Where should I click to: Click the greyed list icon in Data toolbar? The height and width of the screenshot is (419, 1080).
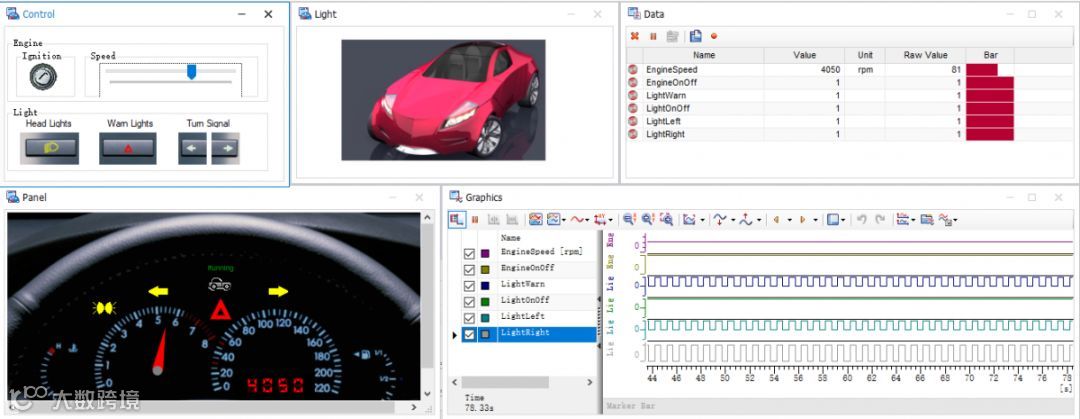tap(672, 36)
